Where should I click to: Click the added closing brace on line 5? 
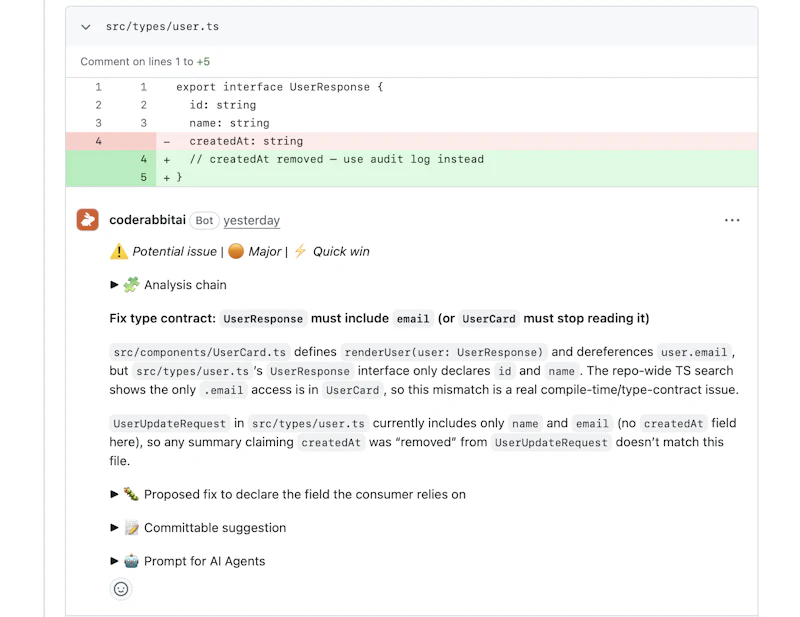point(411,177)
